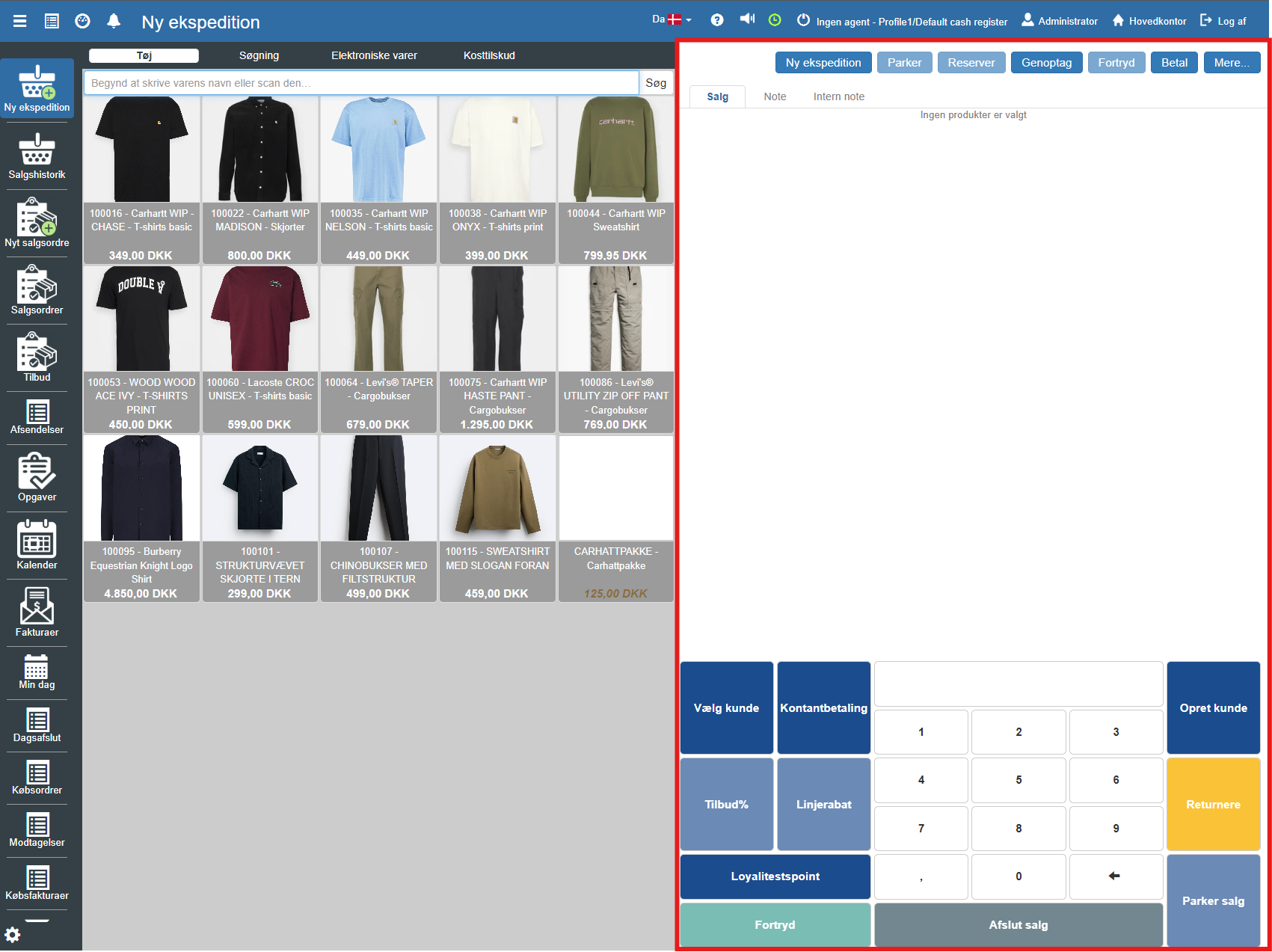Open Afsendelser in the sidebar

37,417
